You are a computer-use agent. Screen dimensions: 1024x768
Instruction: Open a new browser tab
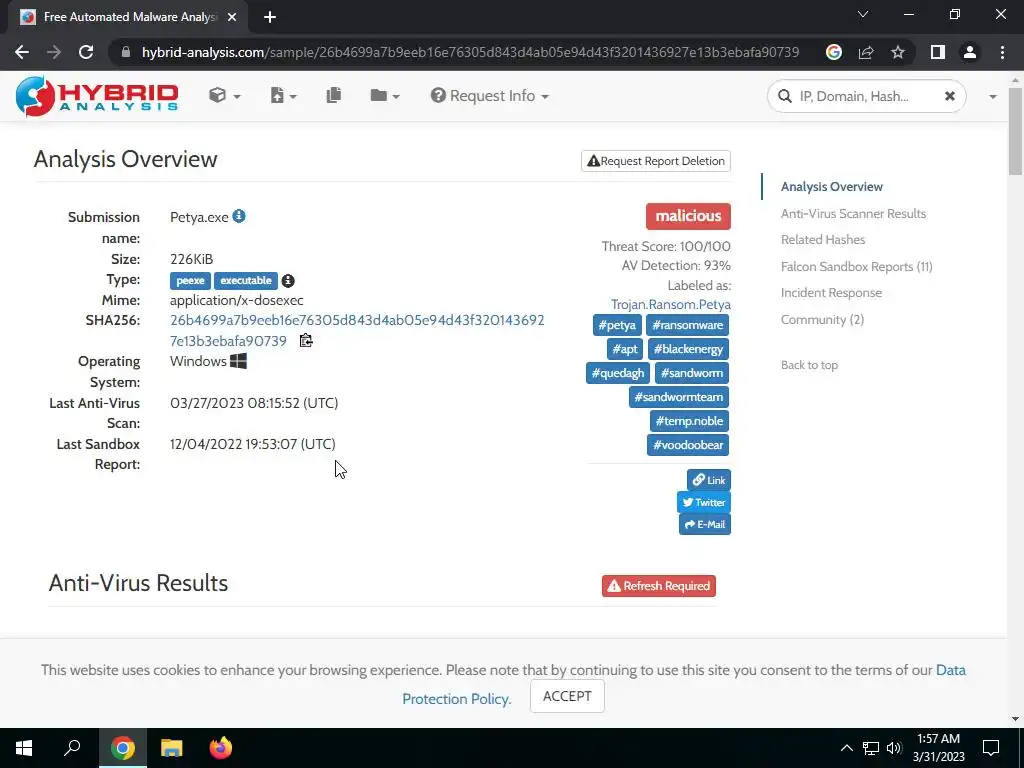270,17
